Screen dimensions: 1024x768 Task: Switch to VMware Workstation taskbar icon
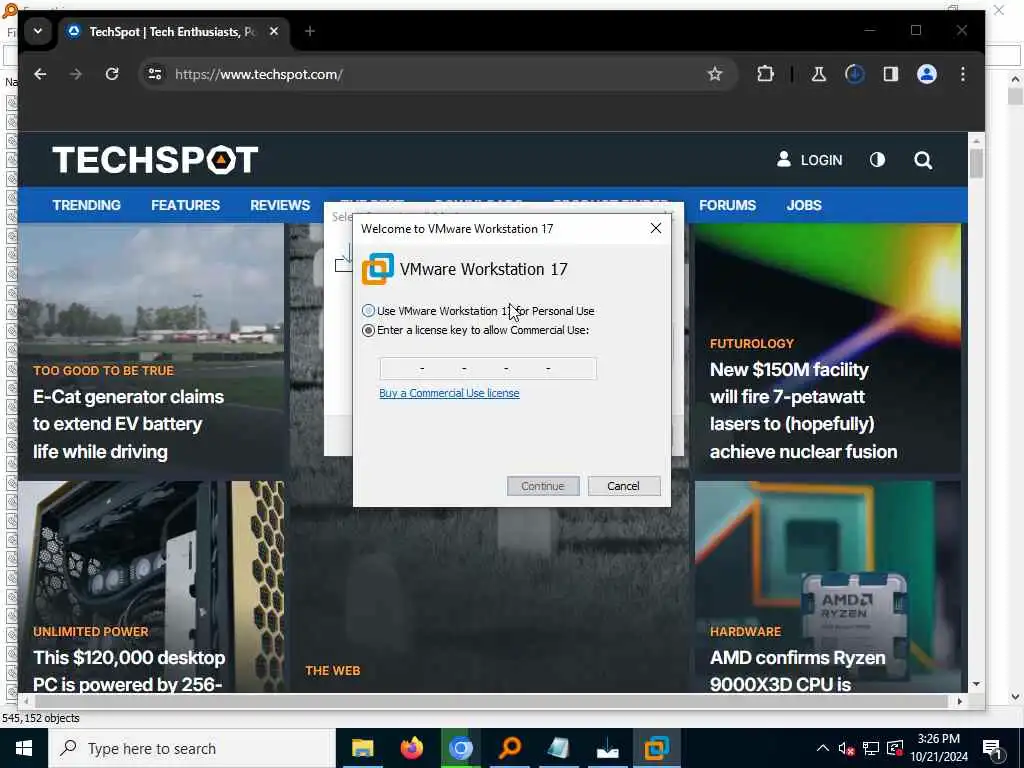(x=657, y=748)
